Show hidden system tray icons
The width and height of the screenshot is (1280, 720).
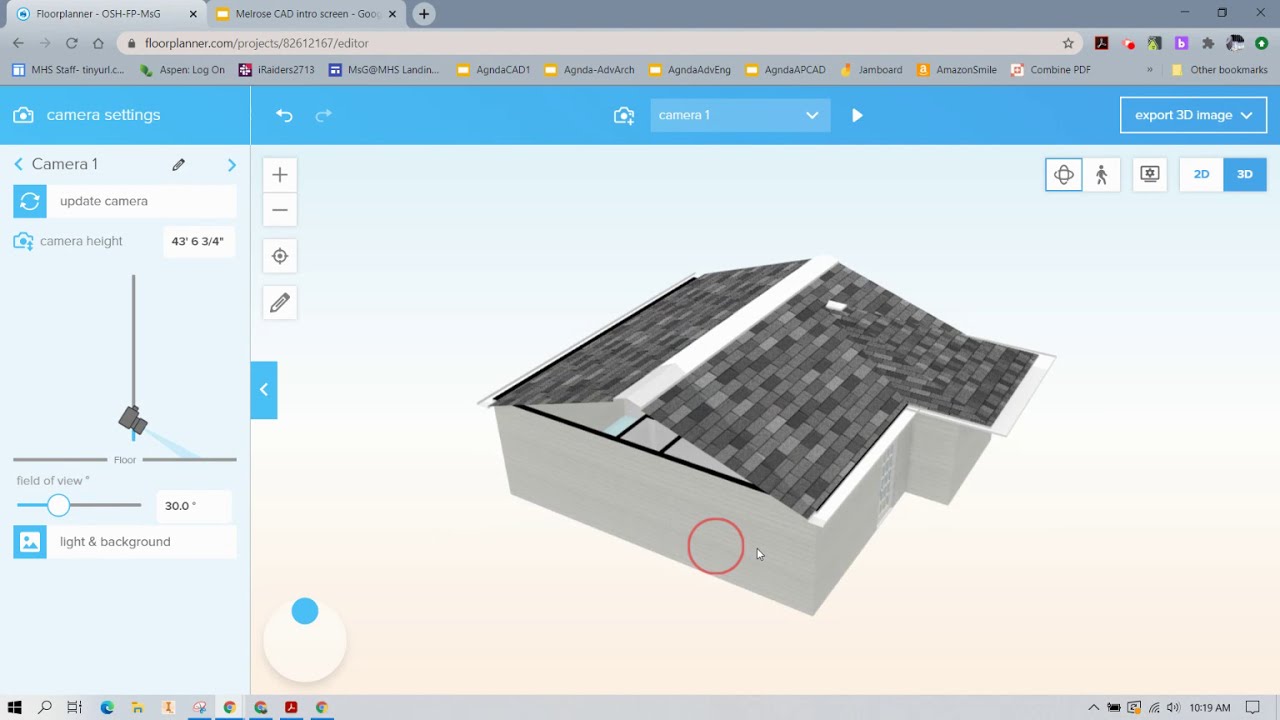[1093, 708]
